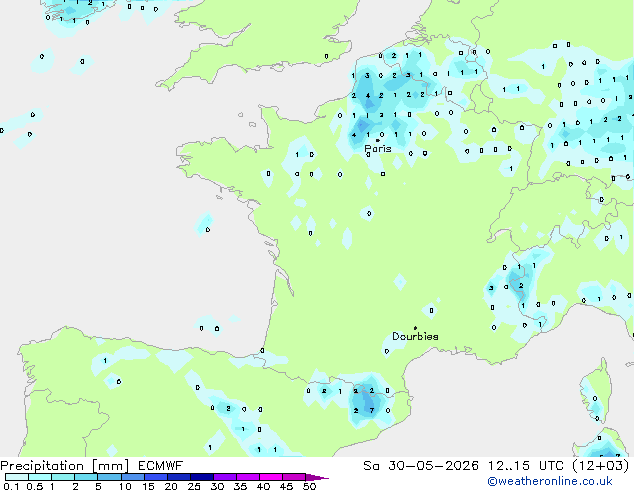Pick the lightest legend swatch after 0.1
Image resolution: width=634 pixels, height=490 pixels.
(x=17, y=477)
